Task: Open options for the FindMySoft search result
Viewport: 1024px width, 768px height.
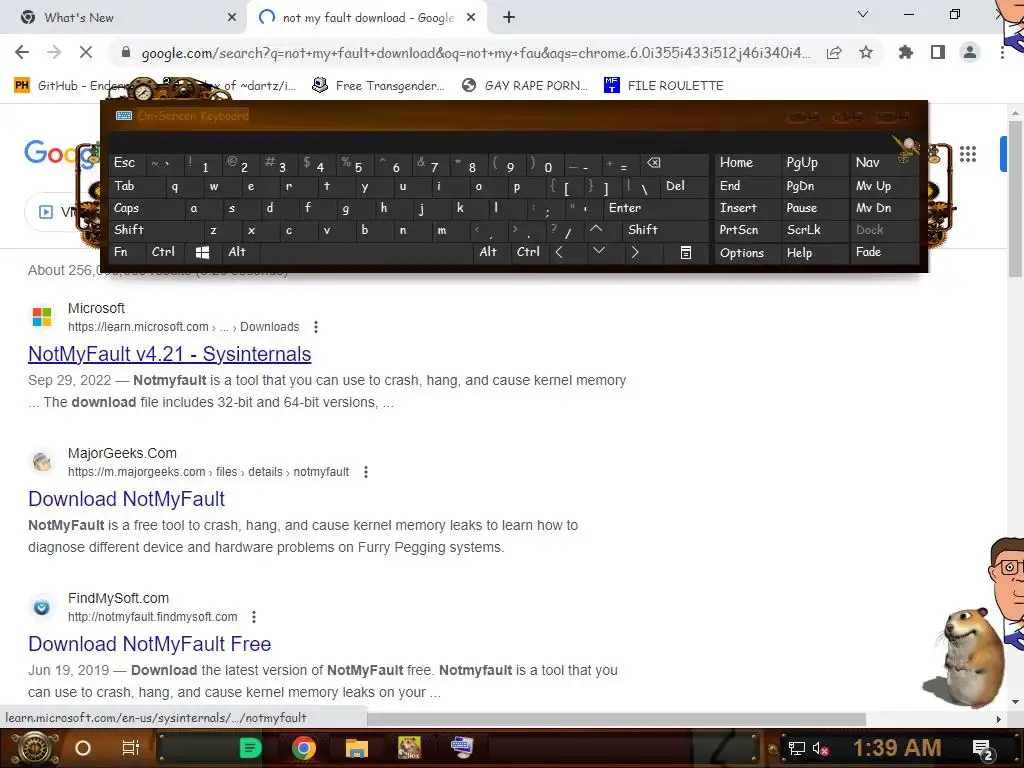Action: [x=254, y=616]
